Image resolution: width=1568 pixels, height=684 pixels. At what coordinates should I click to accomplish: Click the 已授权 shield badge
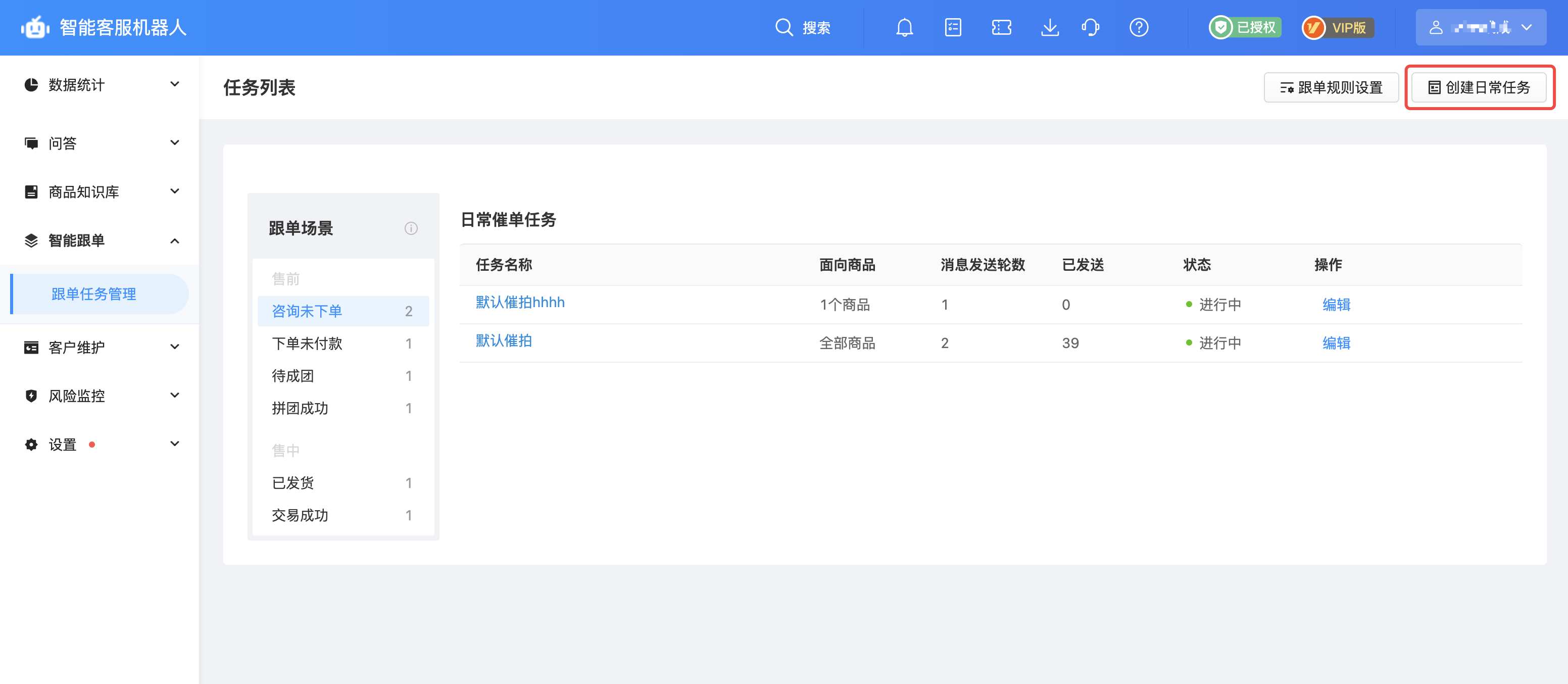point(1245,27)
